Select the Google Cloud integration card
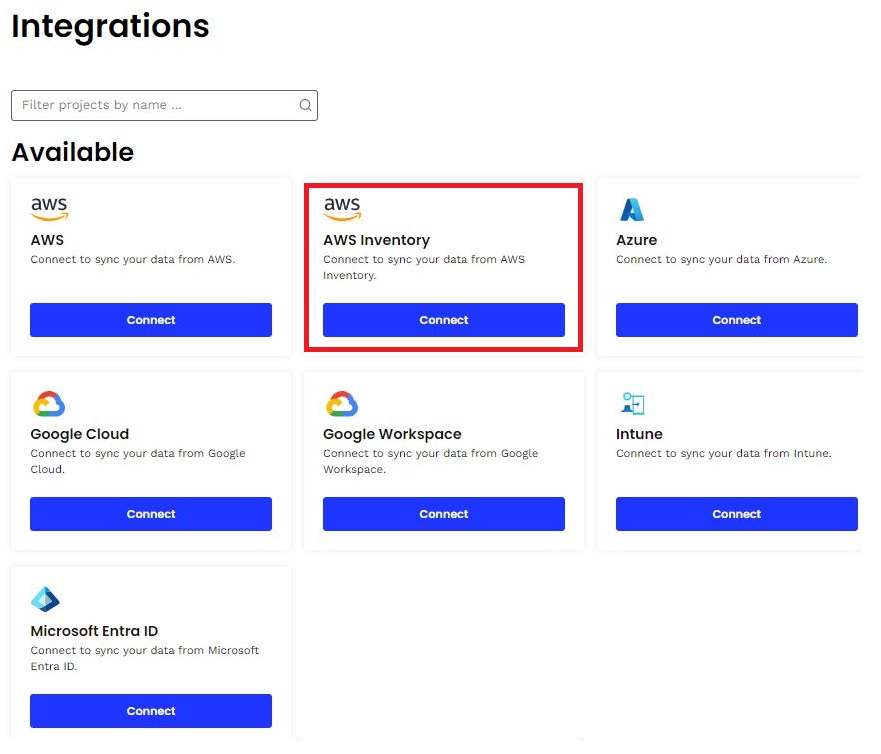This screenshot has width=881, height=754. 150,460
